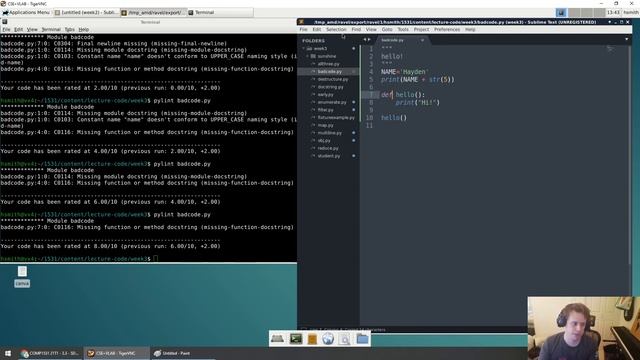
Task: Open Sublime Text's Edit menu
Action: coord(317,29)
